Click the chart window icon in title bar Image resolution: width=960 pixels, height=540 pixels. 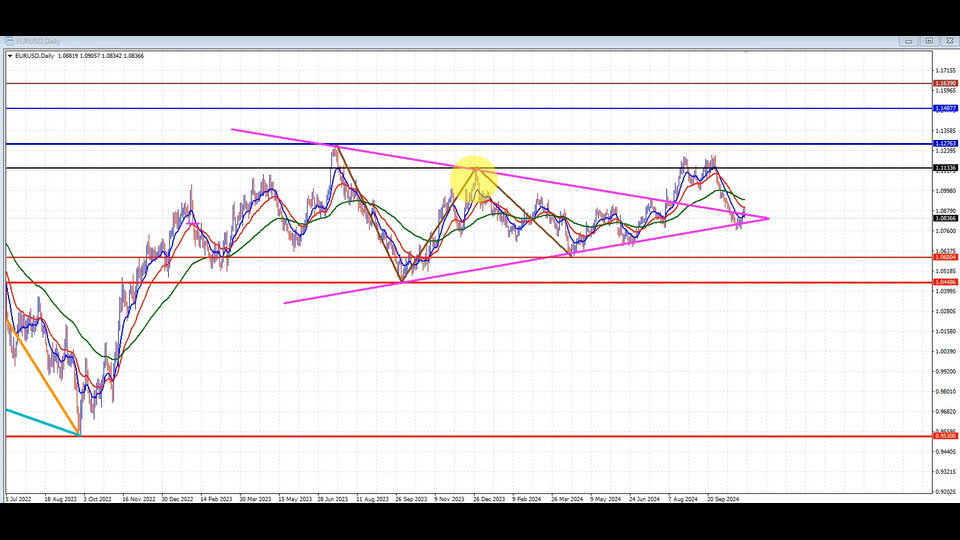click(x=9, y=41)
